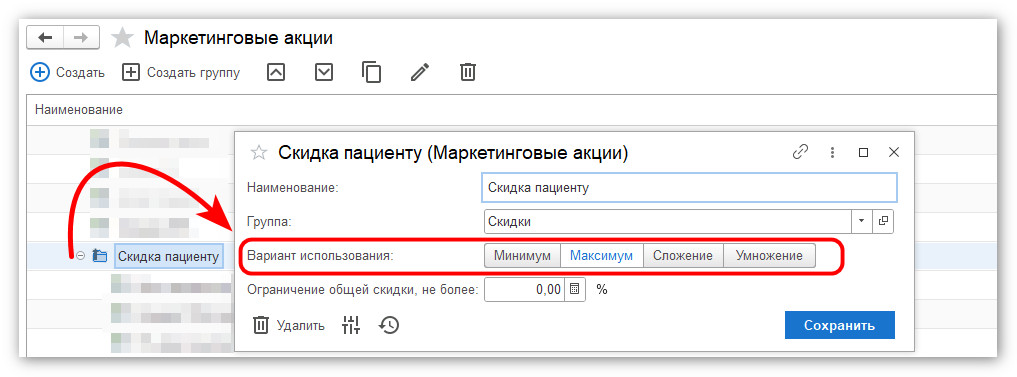
Task: Go forward with the right arrow button
Action: [x=81, y=38]
